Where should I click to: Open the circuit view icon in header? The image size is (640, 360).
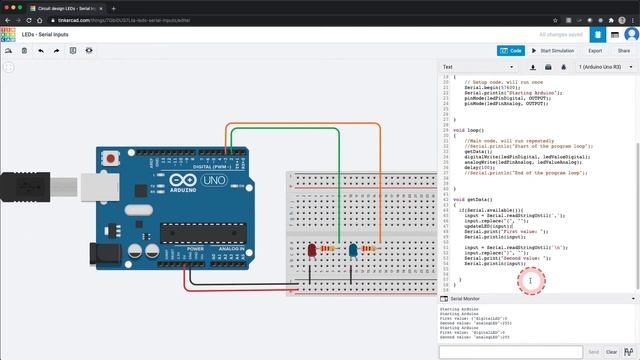point(598,35)
